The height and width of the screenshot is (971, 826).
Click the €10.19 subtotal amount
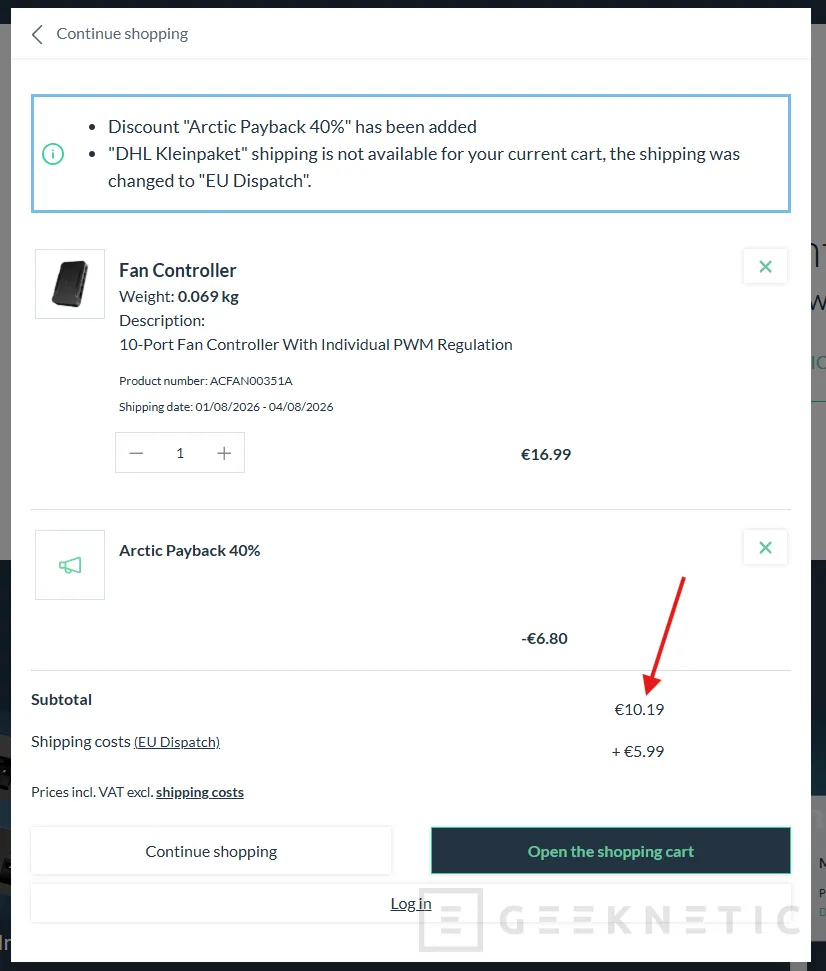click(x=639, y=710)
